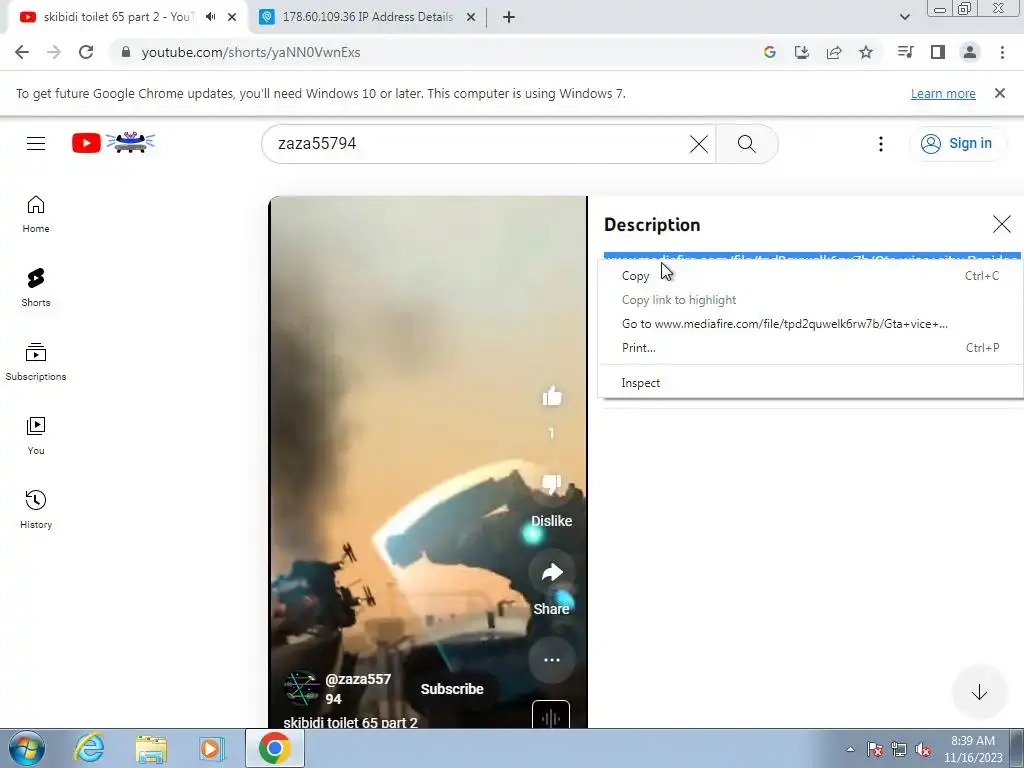Open the Chrome profile avatar
The image size is (1024, 768).
click(x=970, y=52)
